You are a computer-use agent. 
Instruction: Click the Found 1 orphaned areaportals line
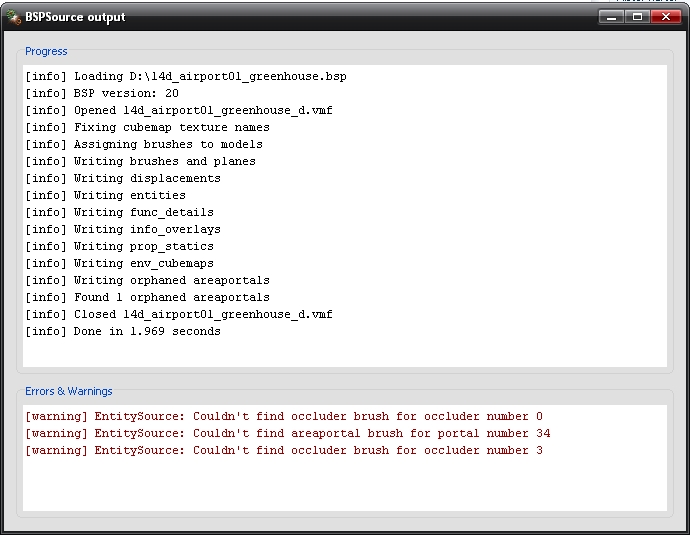click(x=147, y=297)
